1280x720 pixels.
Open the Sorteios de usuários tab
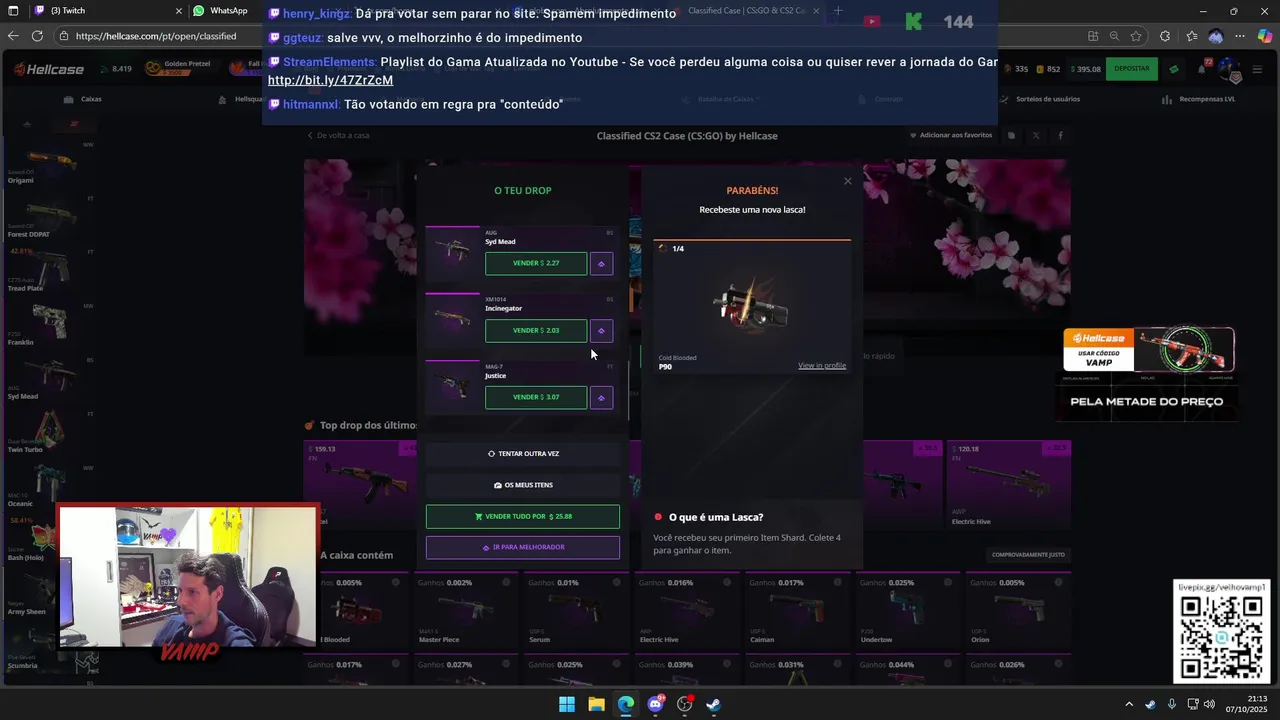tap(1040, 99)
